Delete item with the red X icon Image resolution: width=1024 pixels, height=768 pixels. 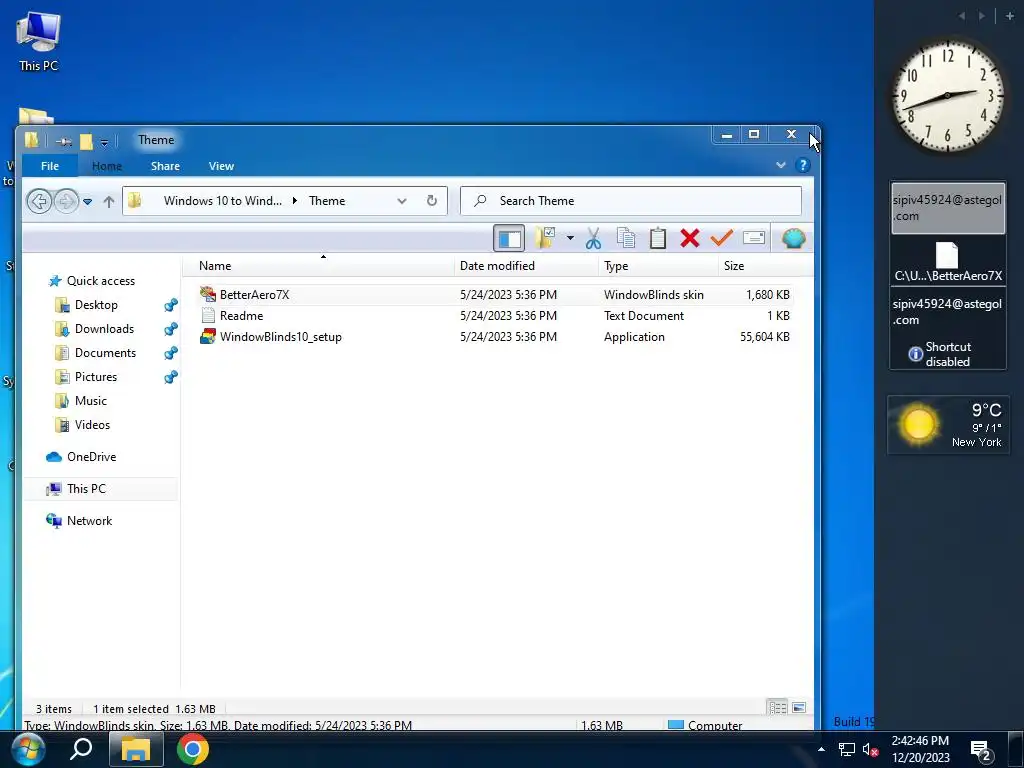pos(690,238)
